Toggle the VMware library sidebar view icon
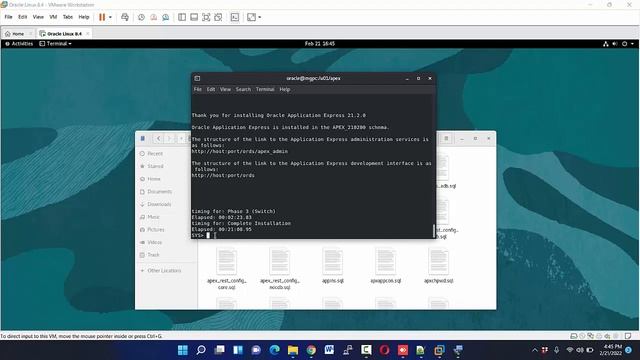The width and height of the screenshot is (640, 360). pyautogui.click(x=182, y=17)
